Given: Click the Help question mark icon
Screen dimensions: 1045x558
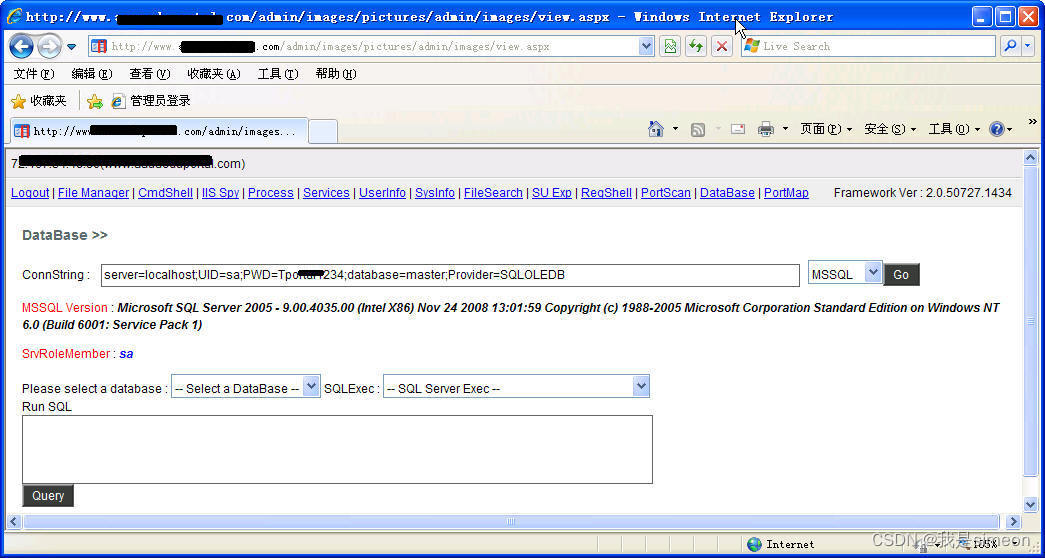Looking at the screenshot, I should click(997, 129).
